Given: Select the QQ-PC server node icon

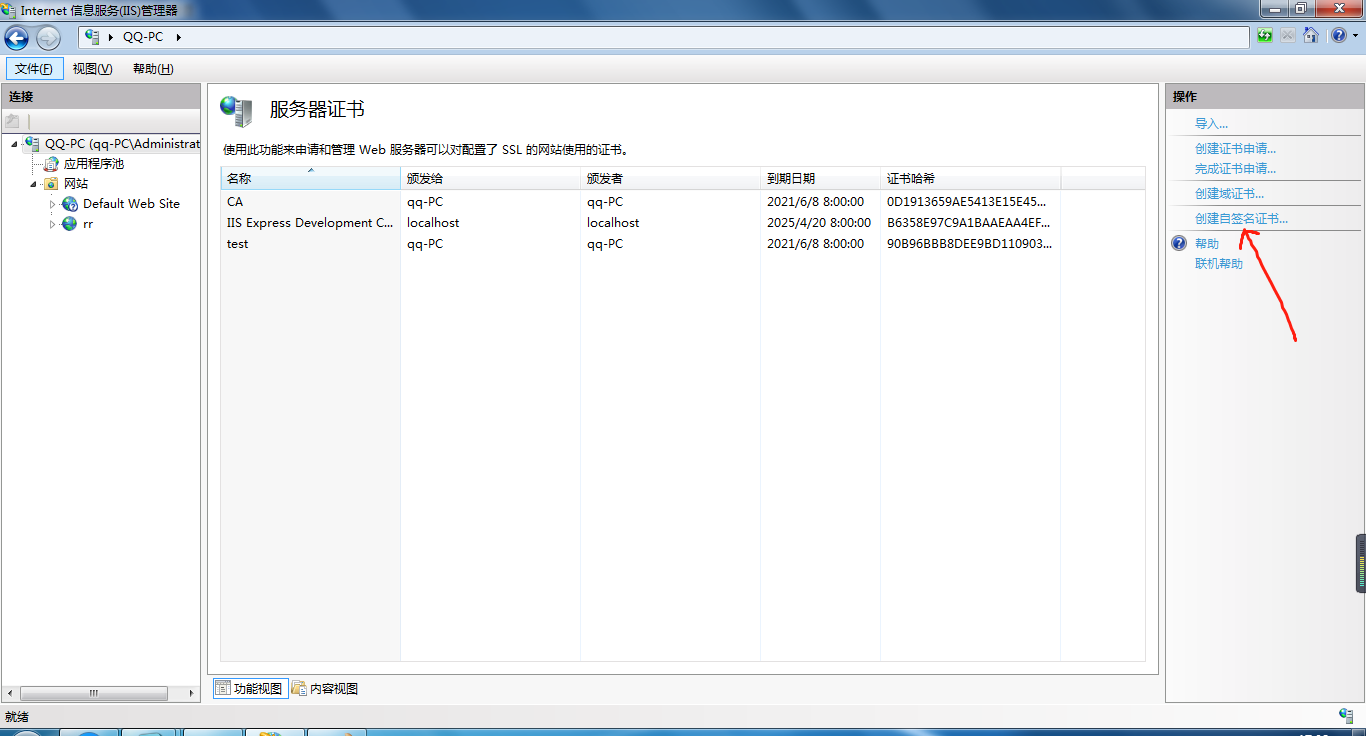Looking at the screenshot, I should point(33,144).
